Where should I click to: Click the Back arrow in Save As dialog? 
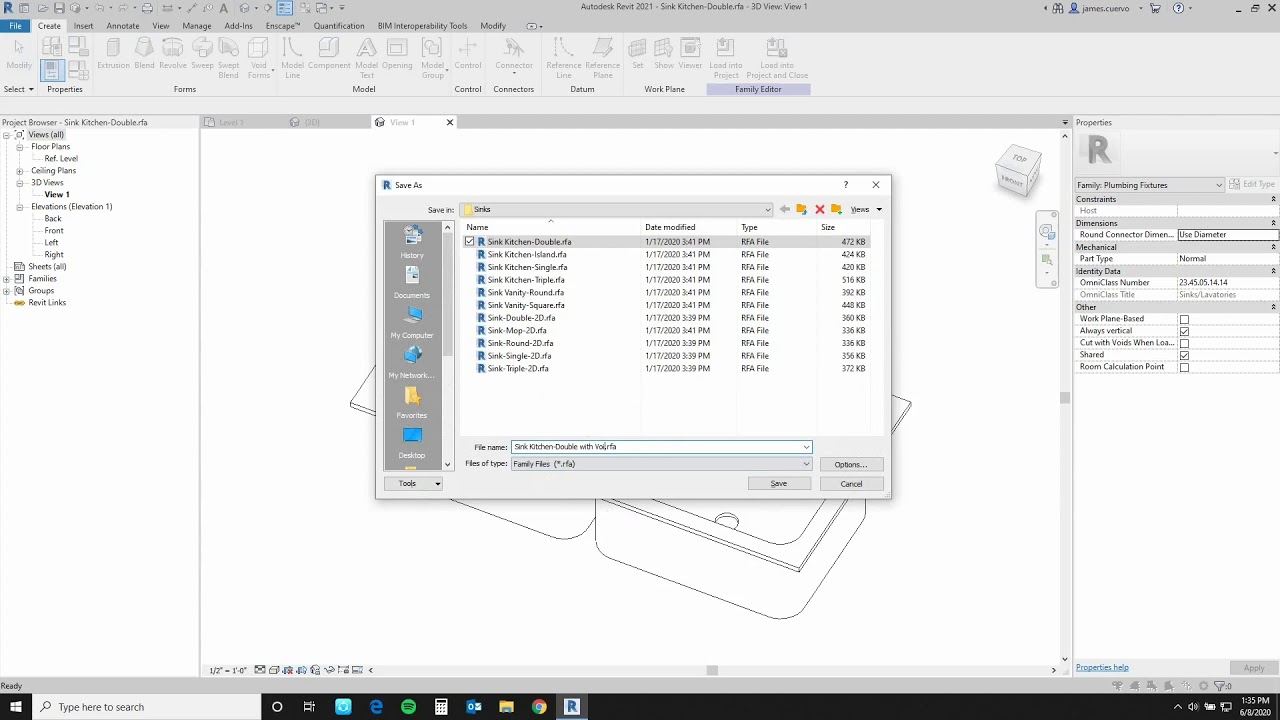[784, 209]
